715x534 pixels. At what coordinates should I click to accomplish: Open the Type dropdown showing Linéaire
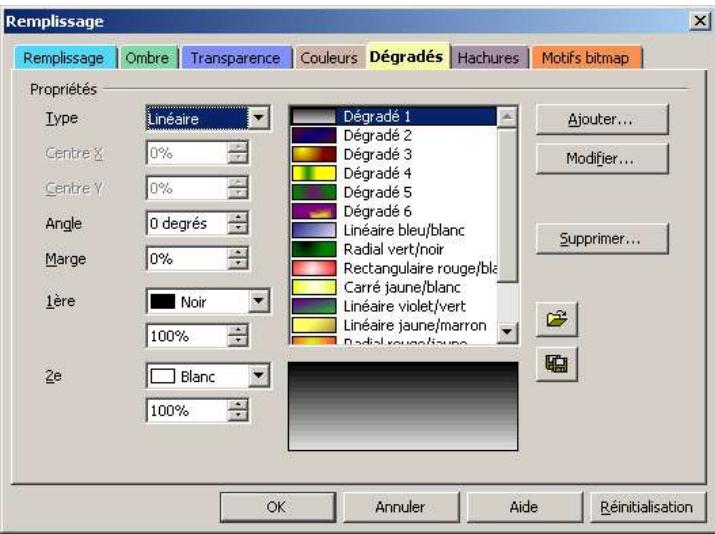point(259,118)
